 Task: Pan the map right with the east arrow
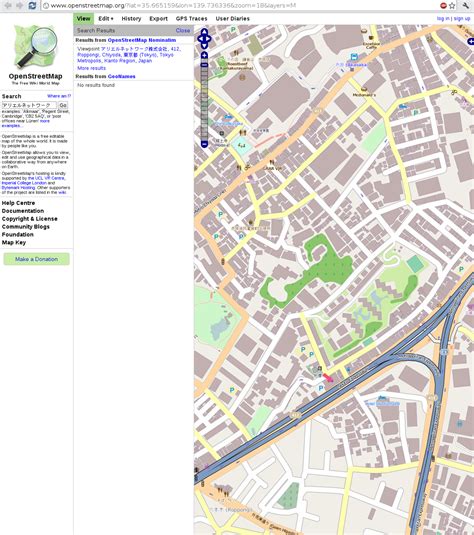pos(208,39)
